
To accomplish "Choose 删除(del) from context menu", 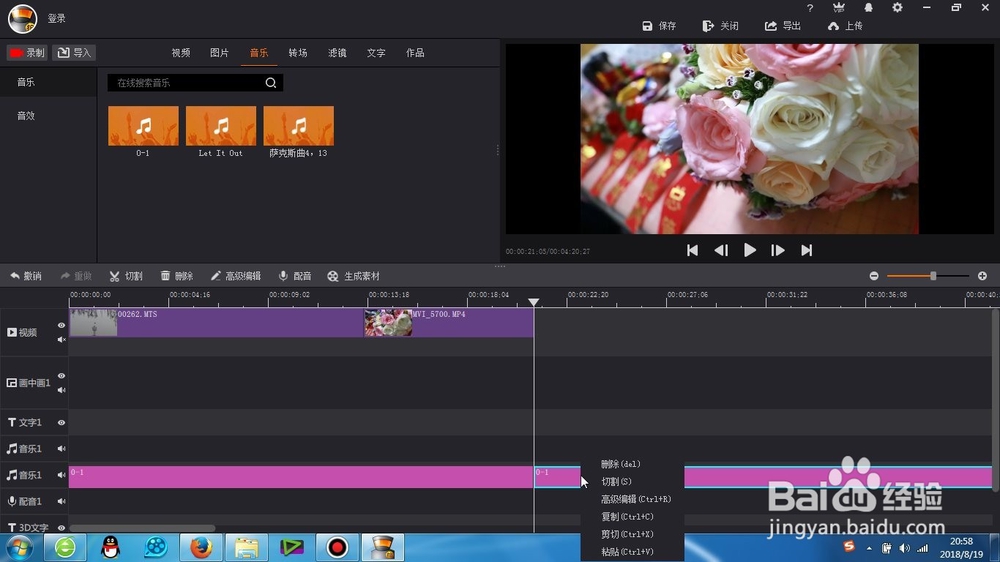I will point(621,464).
